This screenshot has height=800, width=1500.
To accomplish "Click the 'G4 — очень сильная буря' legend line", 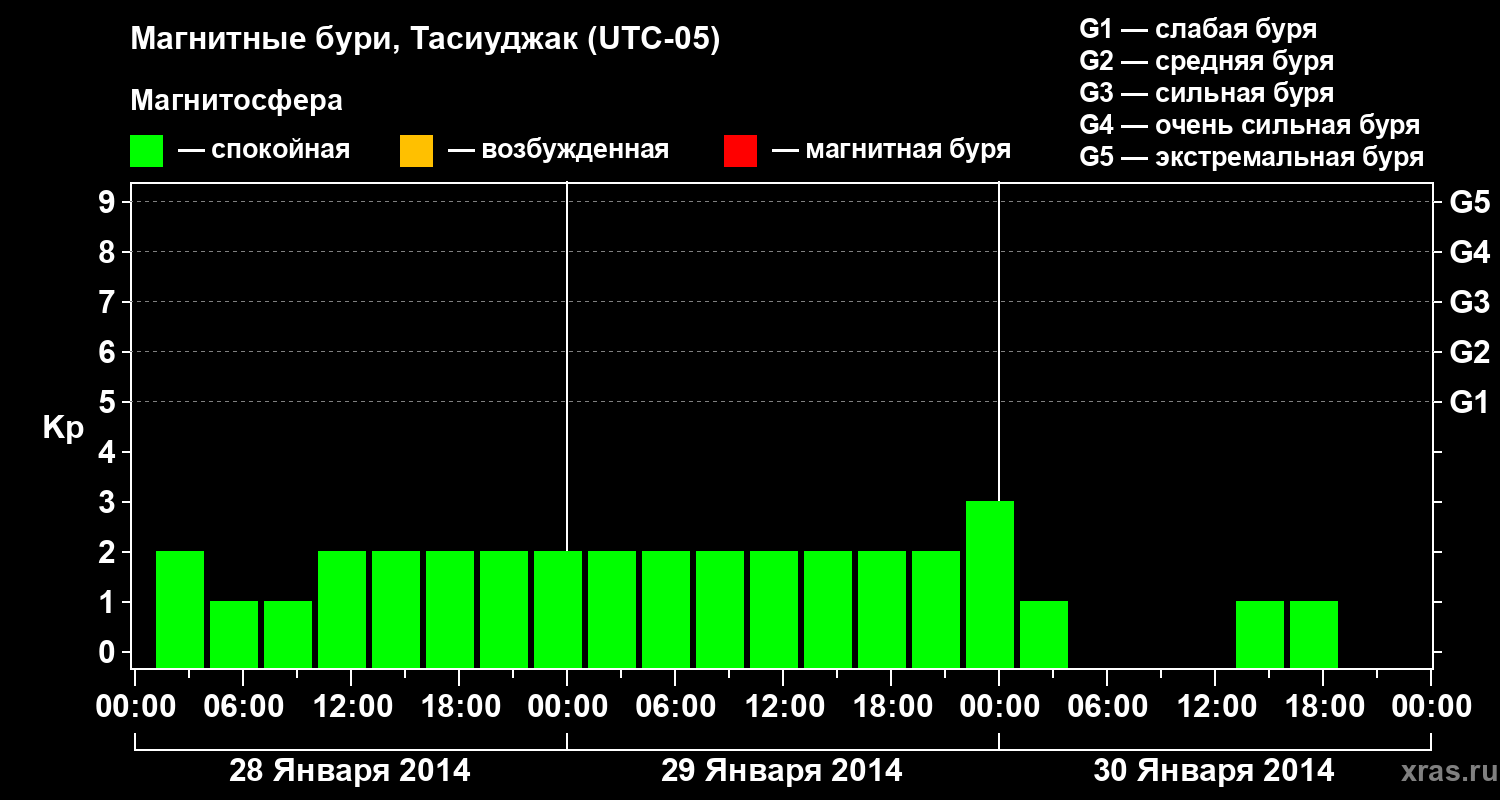I will coord(1250,125).
